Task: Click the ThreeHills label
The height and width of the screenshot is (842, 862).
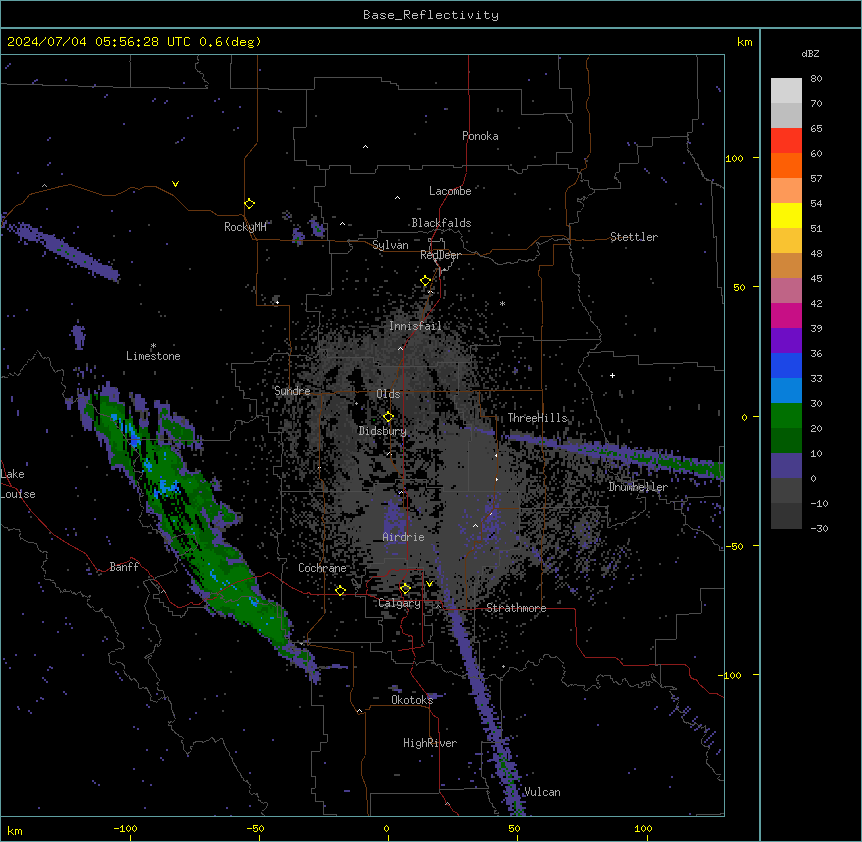Action: point(538,418)
